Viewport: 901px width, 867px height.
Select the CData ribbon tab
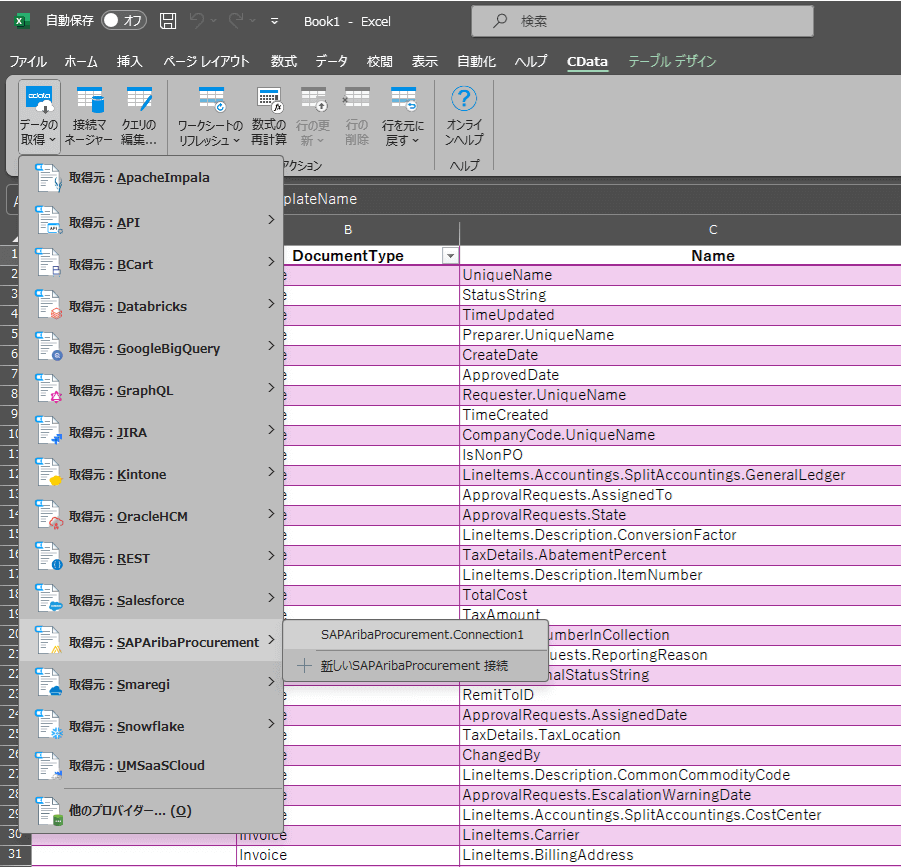point(587,61)
